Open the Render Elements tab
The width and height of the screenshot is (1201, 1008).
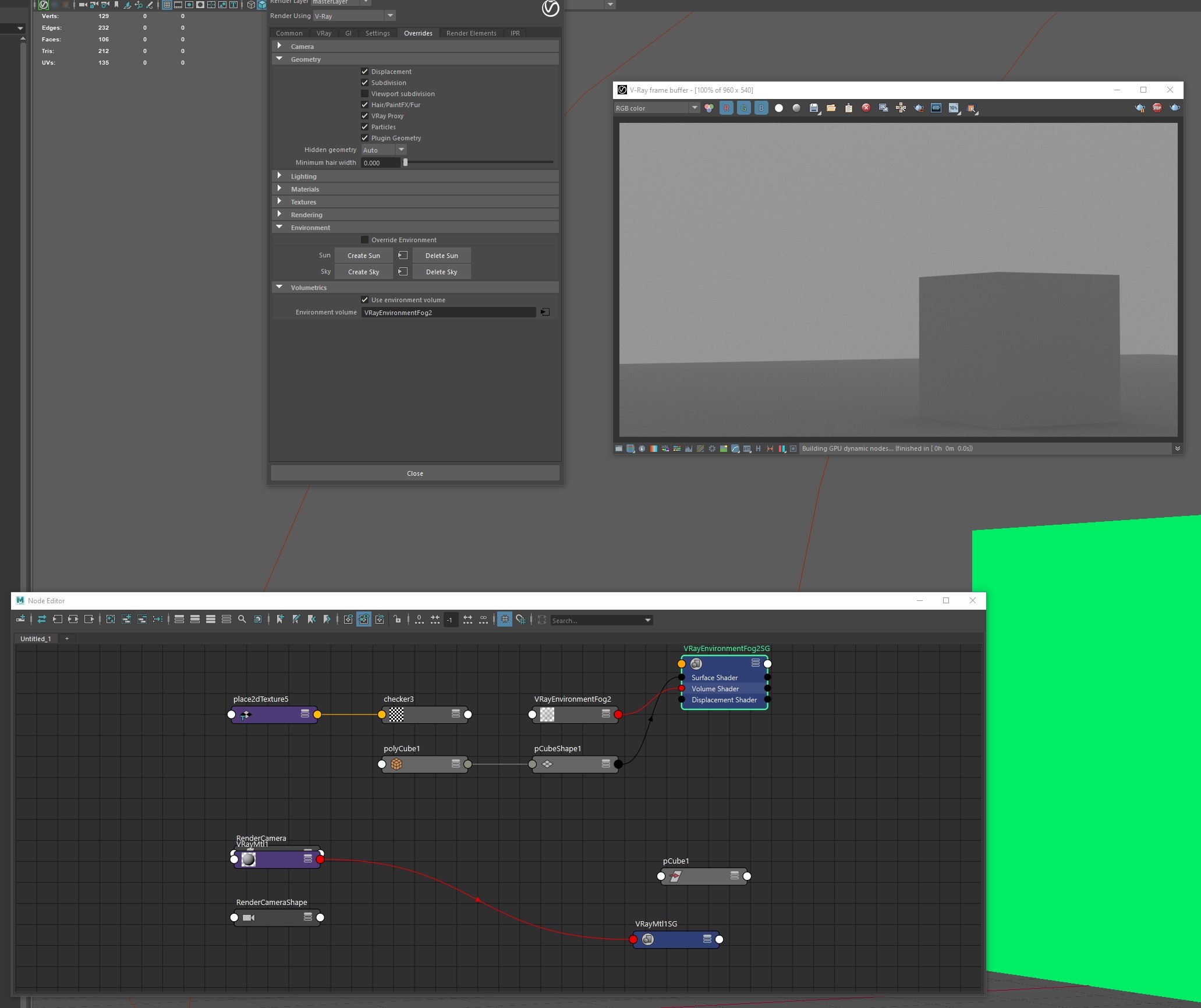[471, 33]
